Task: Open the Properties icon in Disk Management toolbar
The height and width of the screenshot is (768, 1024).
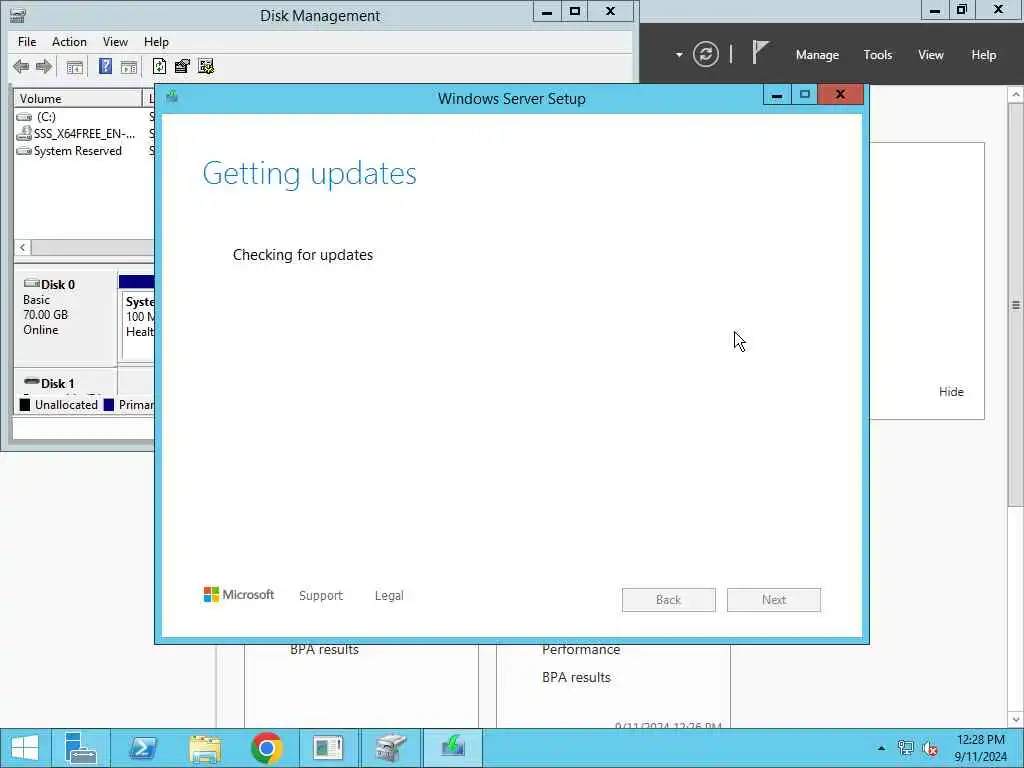Action: (x=182, y=66)
